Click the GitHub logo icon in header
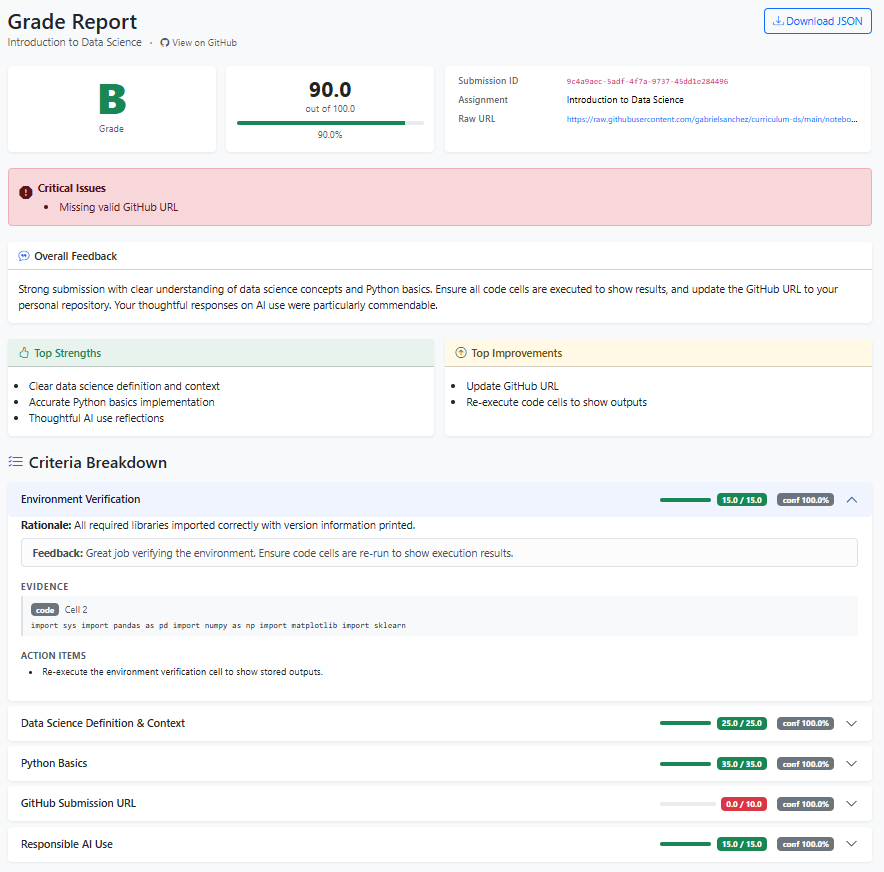 pyautogui.click(x=165, y=43)
